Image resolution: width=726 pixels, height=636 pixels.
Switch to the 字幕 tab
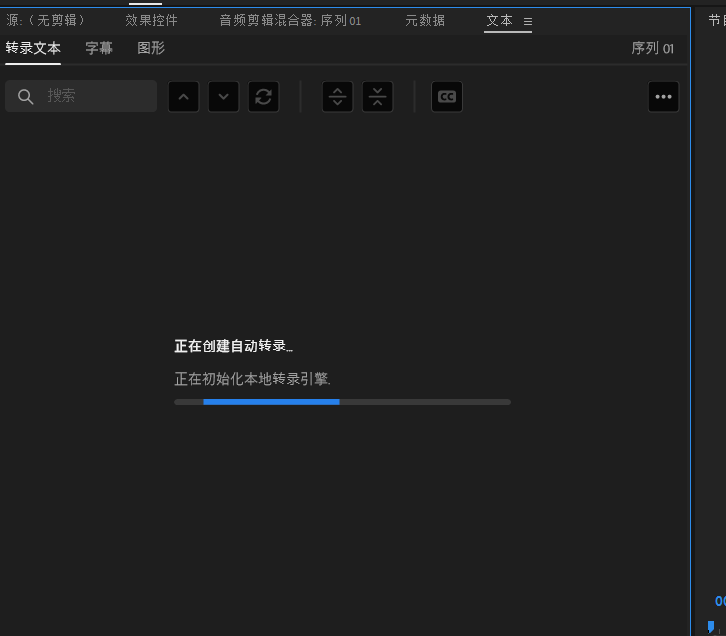99,48
